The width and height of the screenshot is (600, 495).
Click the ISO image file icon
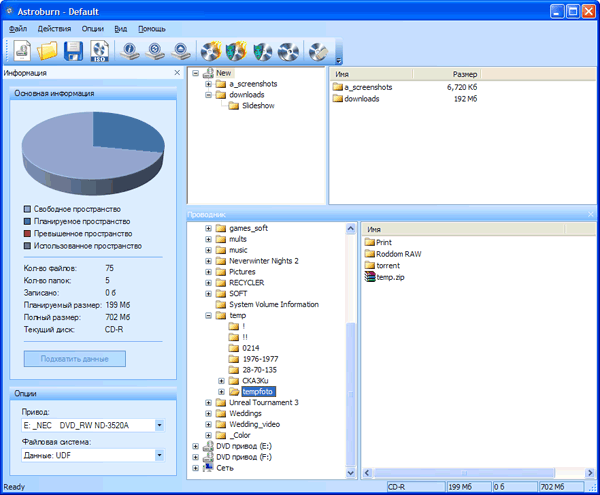[99, 51]
